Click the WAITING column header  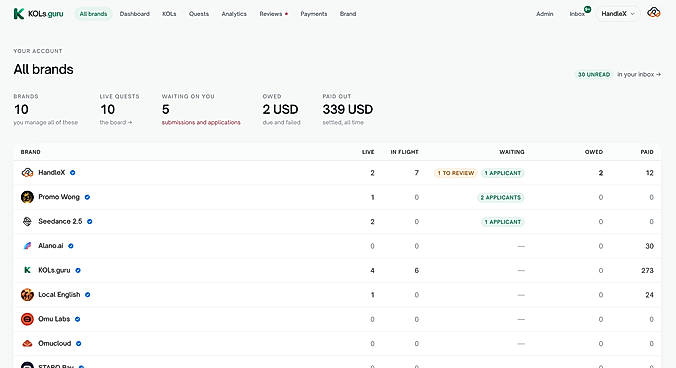pos(512,152)
